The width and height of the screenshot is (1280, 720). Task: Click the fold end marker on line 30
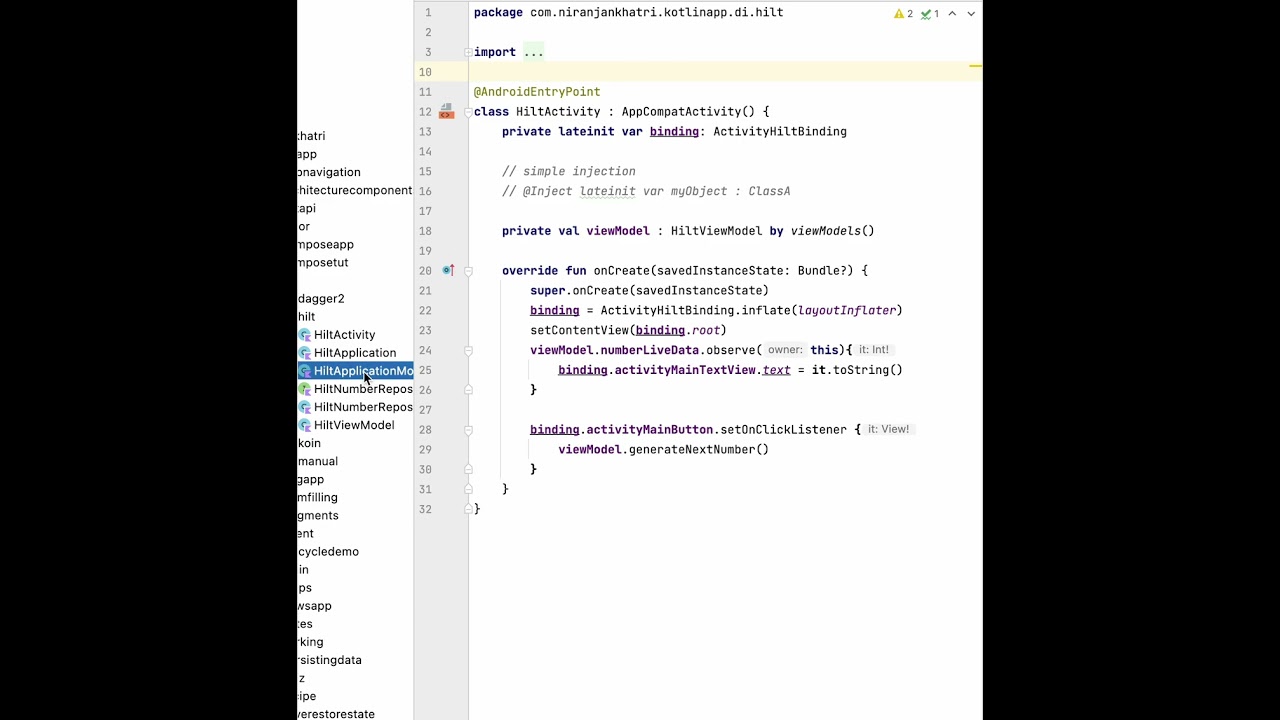(467, 469)
